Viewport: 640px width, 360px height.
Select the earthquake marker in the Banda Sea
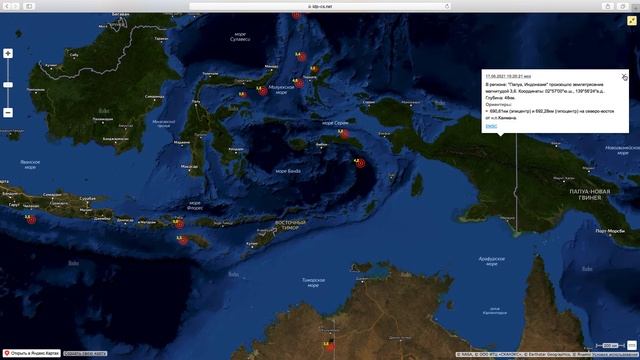click(x=360, y=163)
